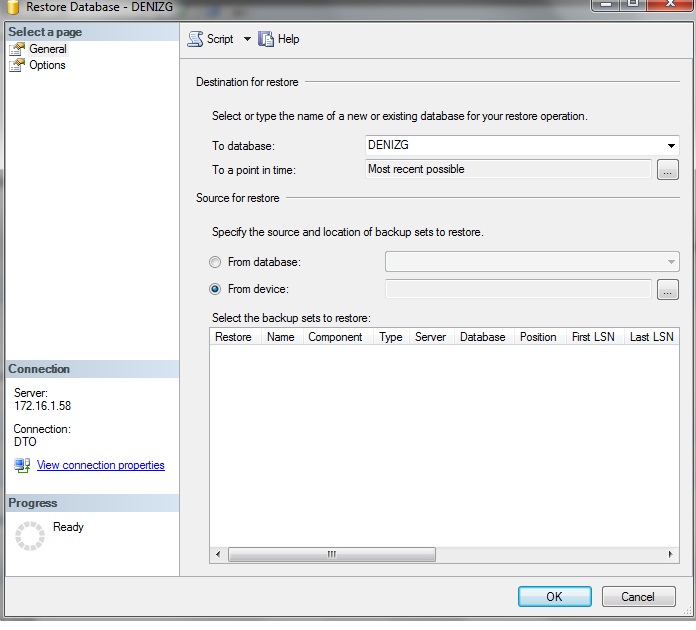Click the database icon in title bar
This screenshot has width=696, height=630.
[x=14, y=5]
